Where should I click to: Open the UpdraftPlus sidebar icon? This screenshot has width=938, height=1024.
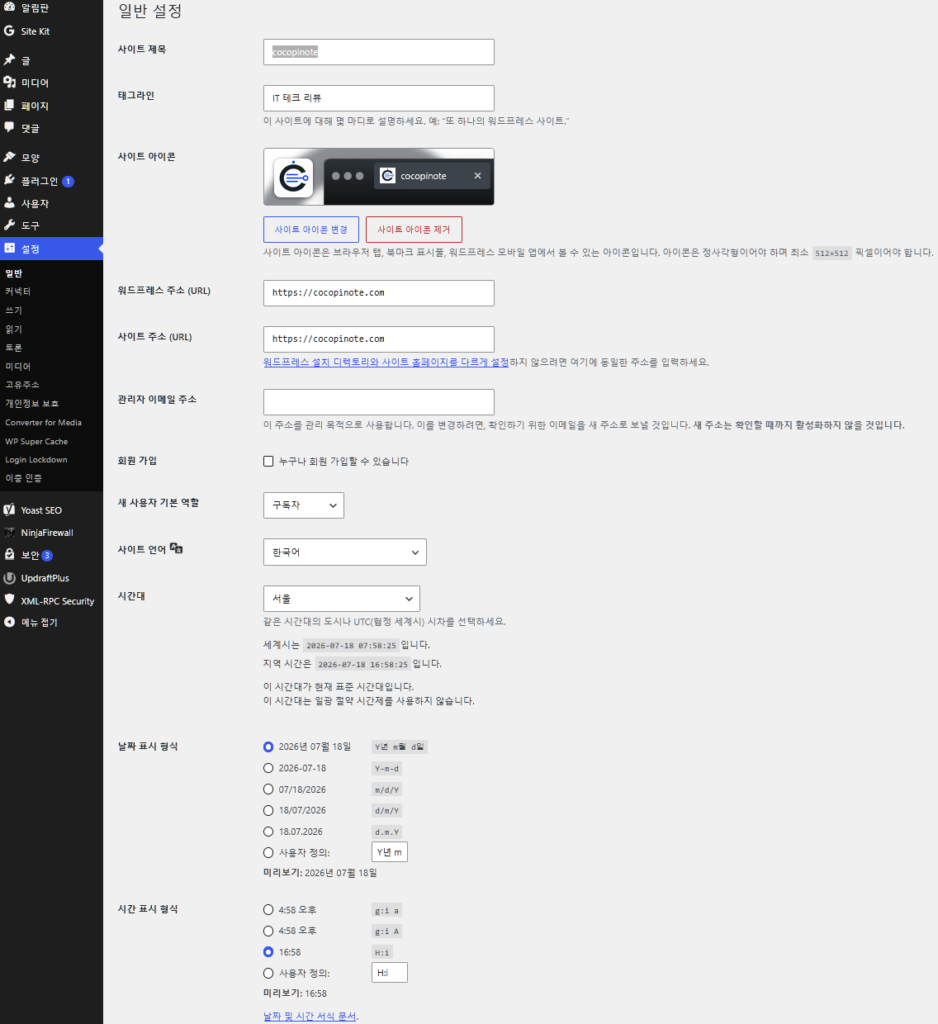[9, 578]
